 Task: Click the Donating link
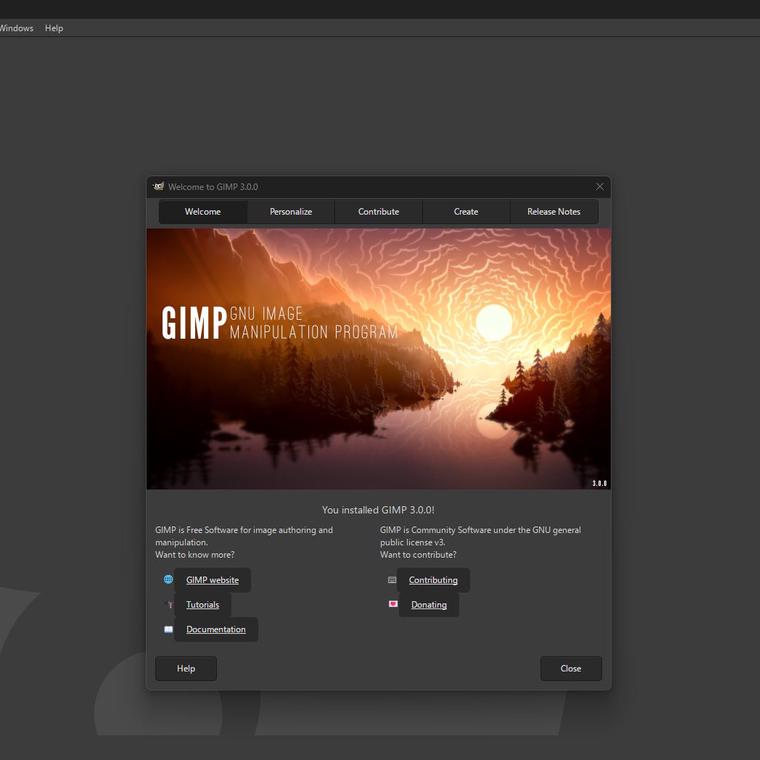429,605
